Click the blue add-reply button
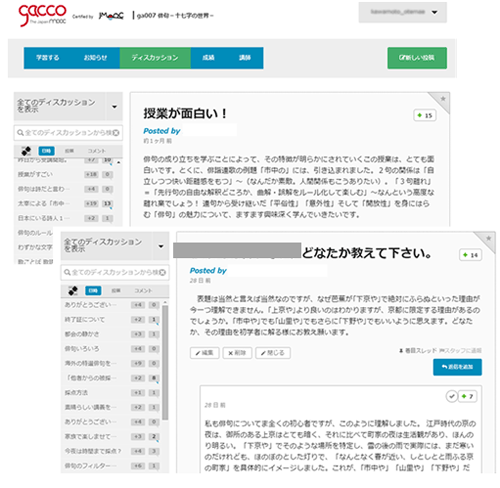The image size is (500, 488). (x=457, y=367)
